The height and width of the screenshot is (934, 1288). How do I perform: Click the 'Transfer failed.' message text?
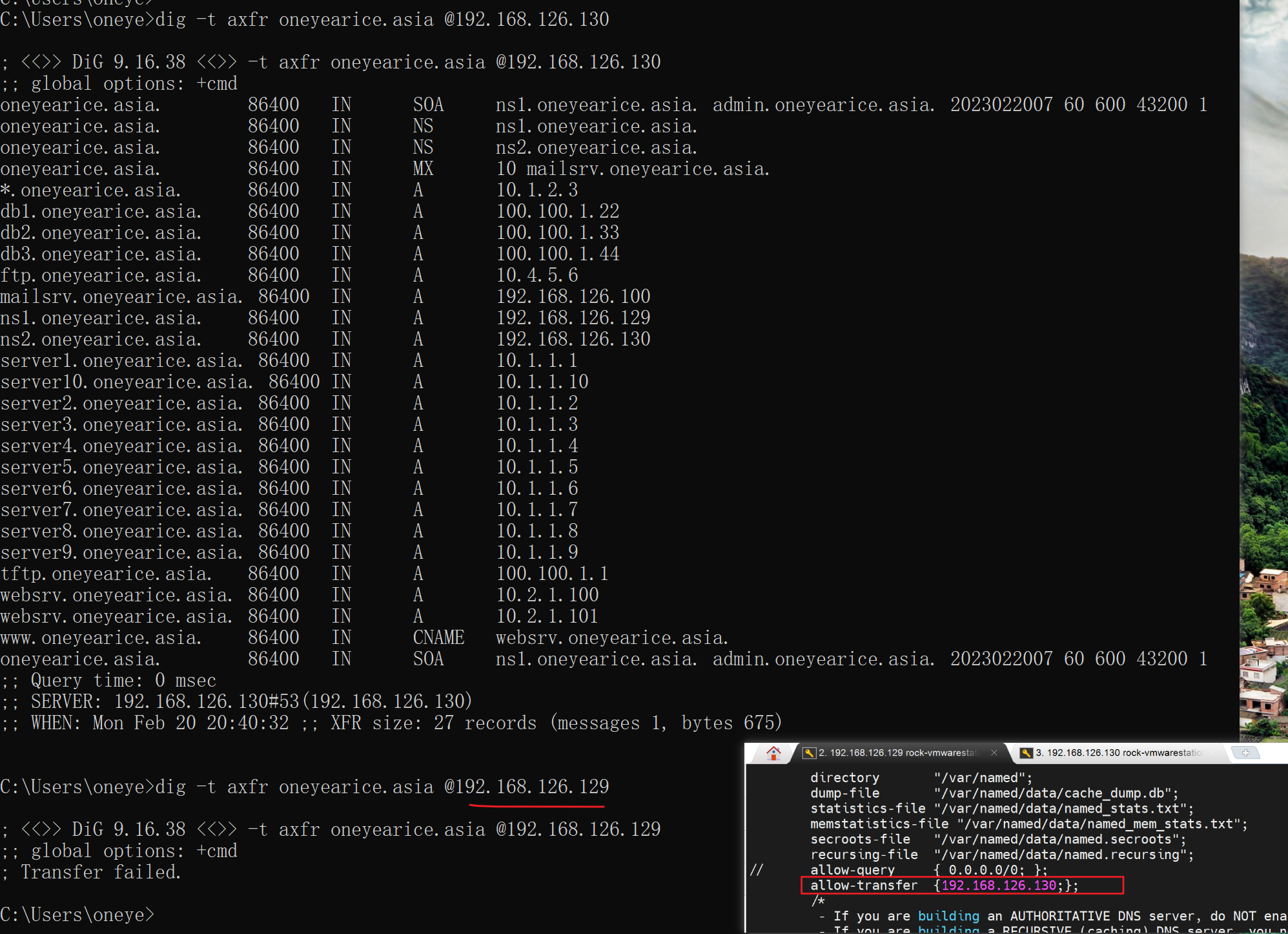(x=101, y=873)
